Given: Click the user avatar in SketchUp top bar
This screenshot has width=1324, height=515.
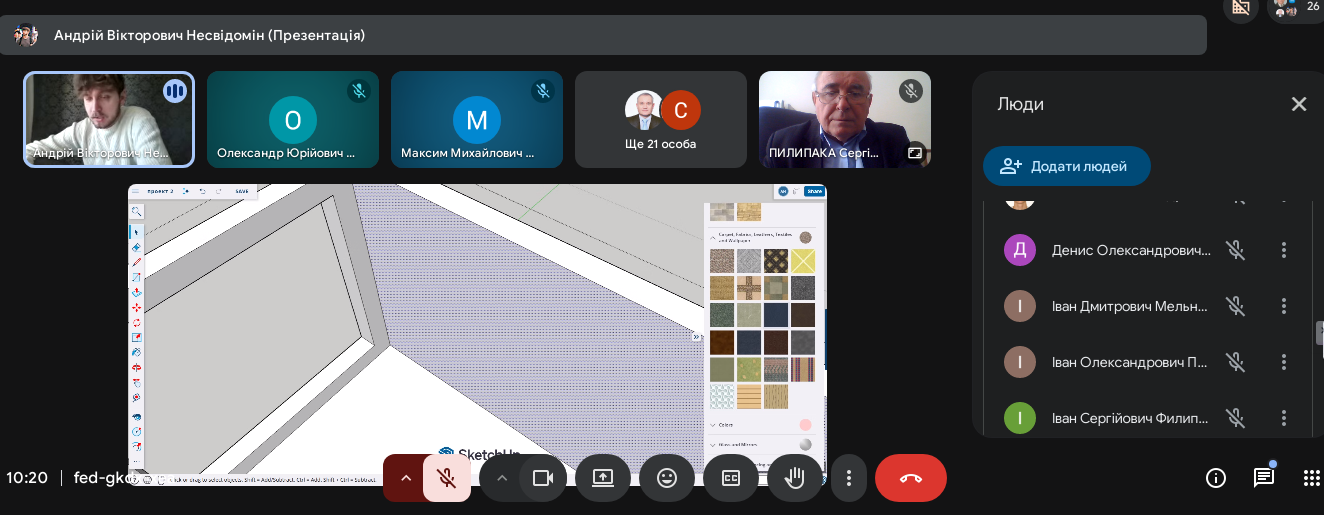Looking at the screenshot, I should coord(783,191).
